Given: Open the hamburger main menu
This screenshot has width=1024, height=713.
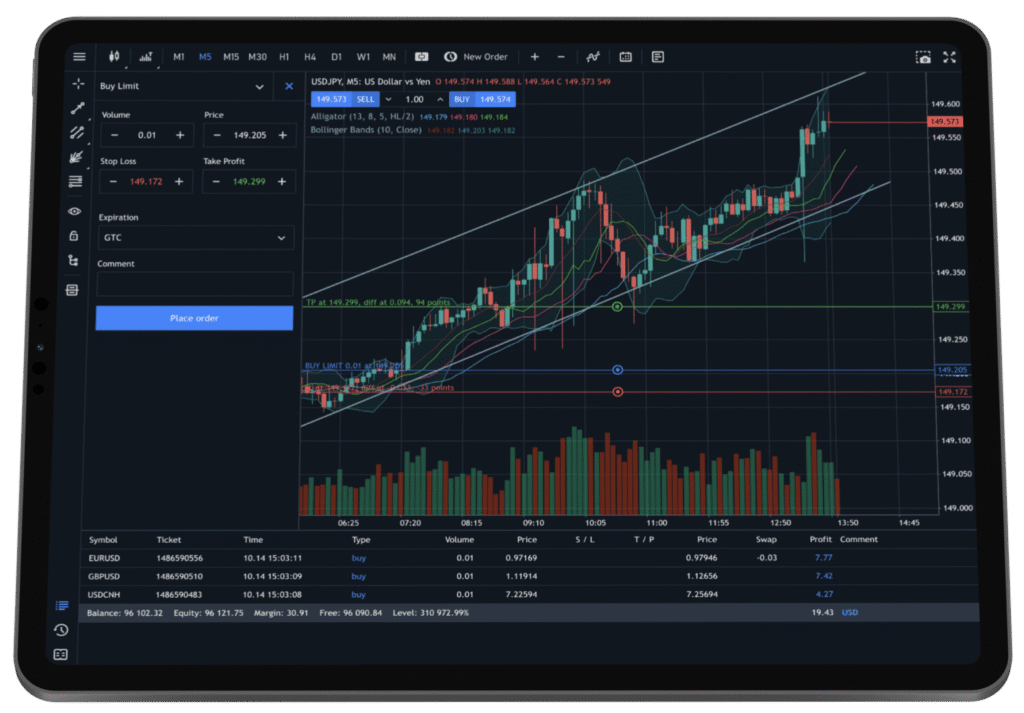Looking at the screenshot, I should [78, 57].
